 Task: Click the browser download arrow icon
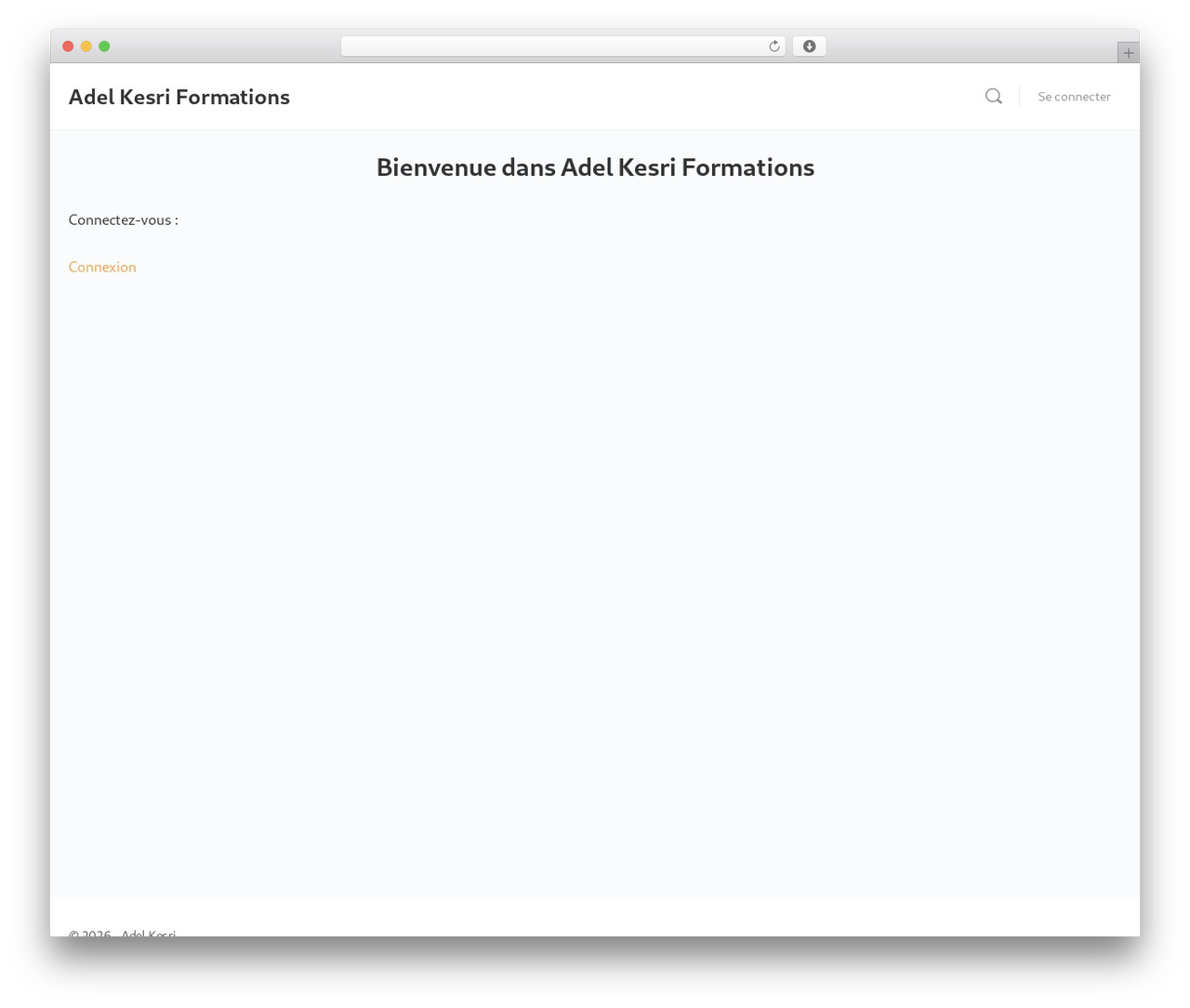[809, 46]
